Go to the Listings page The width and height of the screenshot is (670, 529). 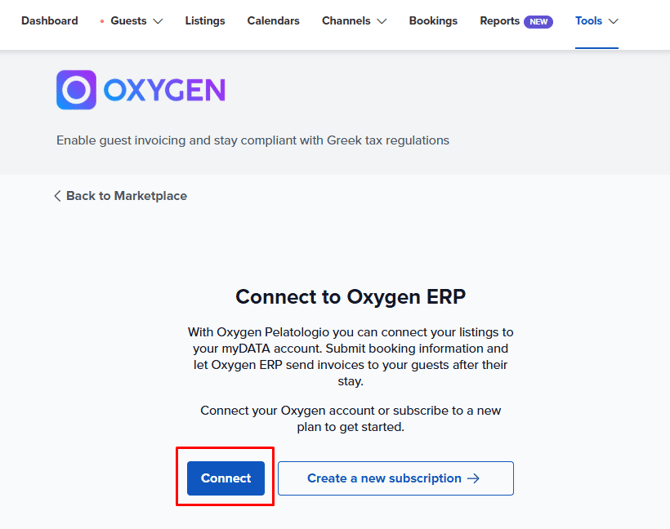(x=205, y=21)
